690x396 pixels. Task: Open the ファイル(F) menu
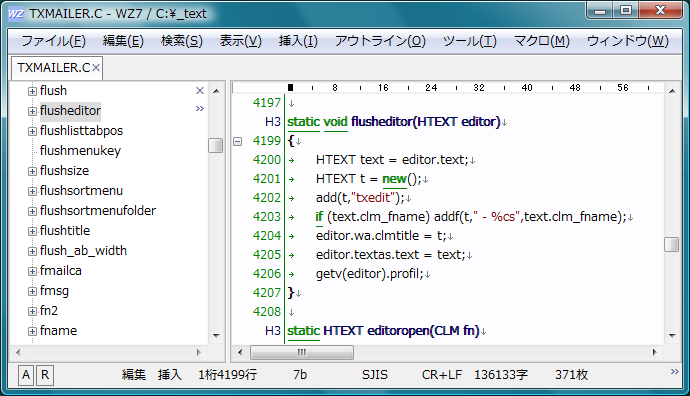(x=53, y=41)
